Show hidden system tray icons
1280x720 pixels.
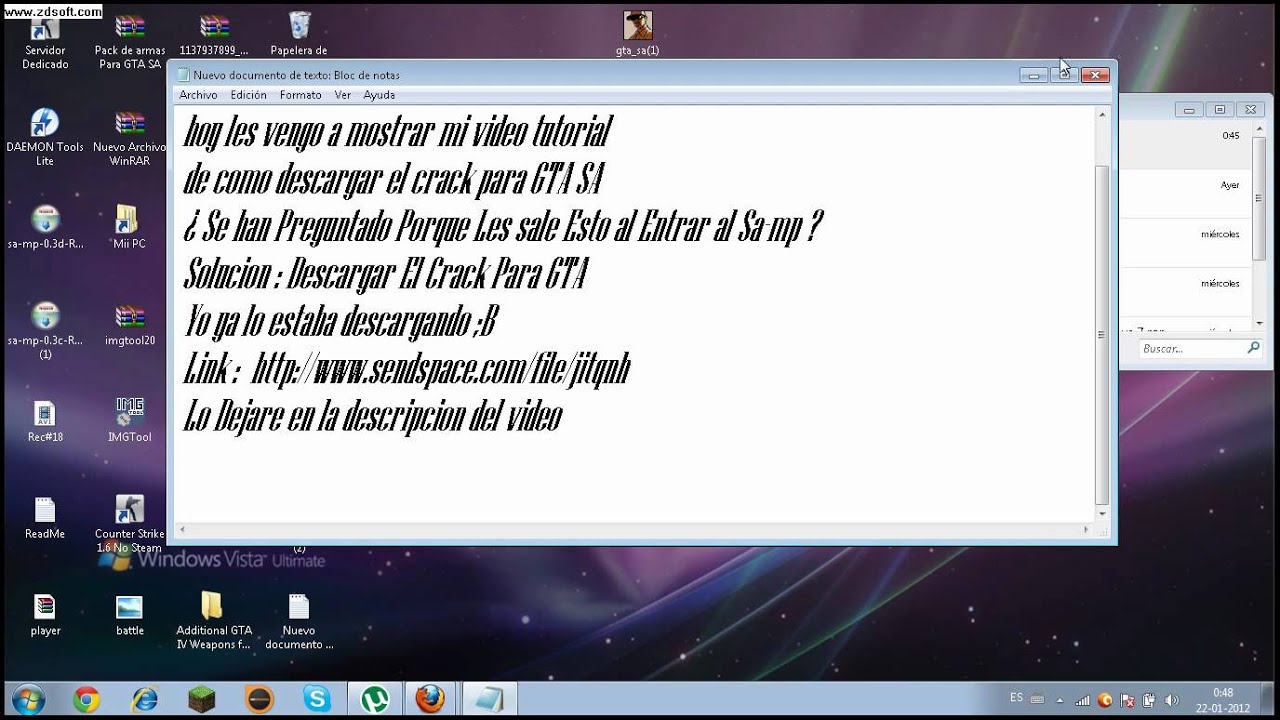point(1061,700)
